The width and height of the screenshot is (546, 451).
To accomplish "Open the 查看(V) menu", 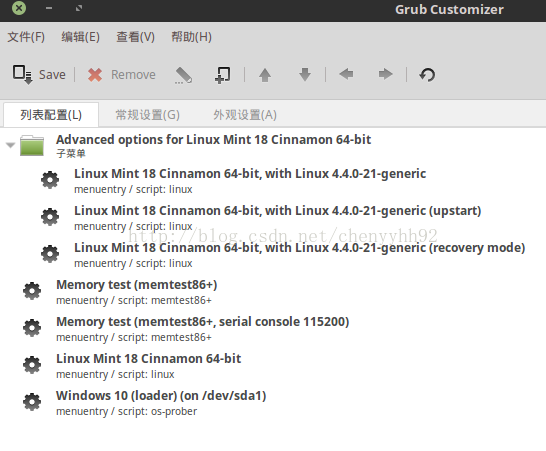I will 135,37.
